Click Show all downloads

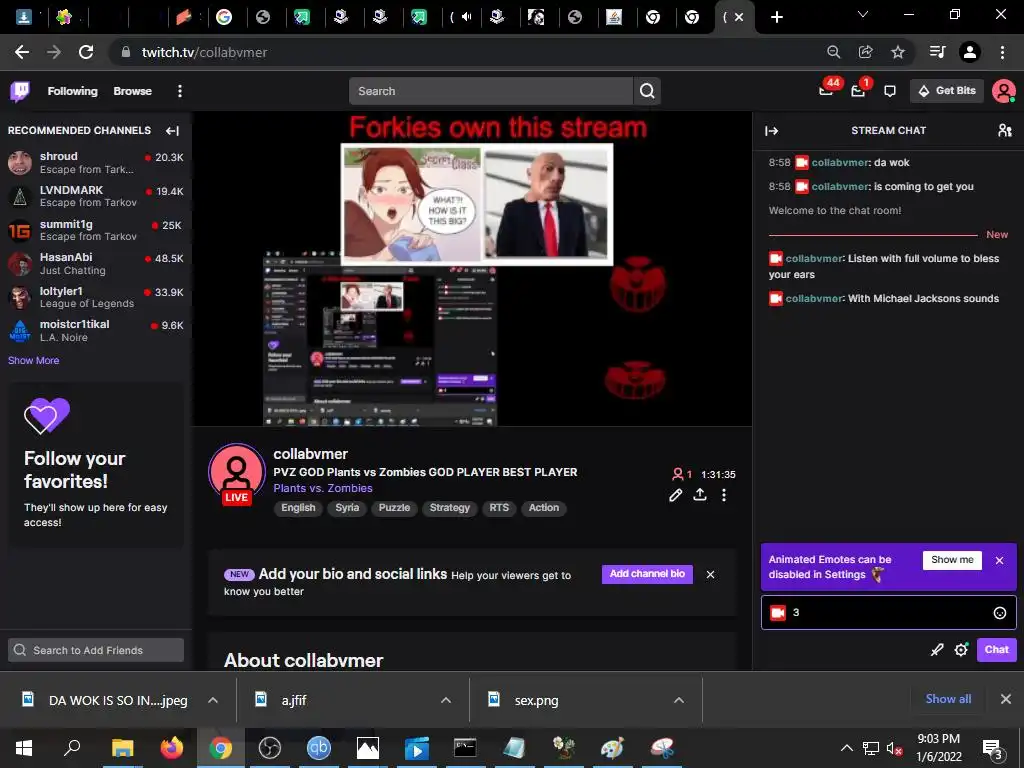pyautogui.click(x=948, y=699)
